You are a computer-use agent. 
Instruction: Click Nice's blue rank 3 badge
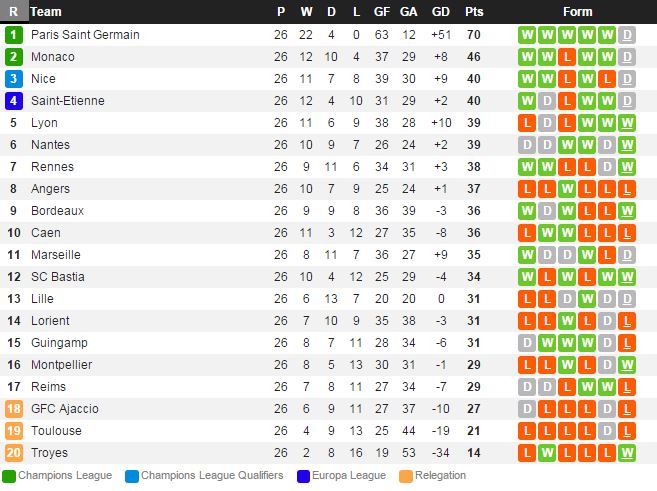point(13,79)
